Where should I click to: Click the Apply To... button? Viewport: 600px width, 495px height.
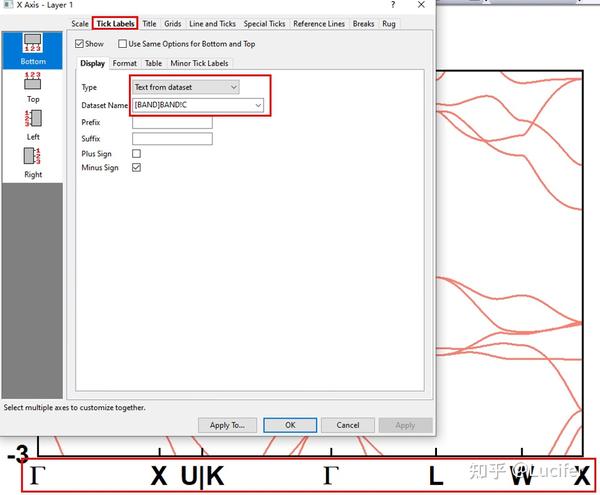pyautogui.click(x=227, y=425)
